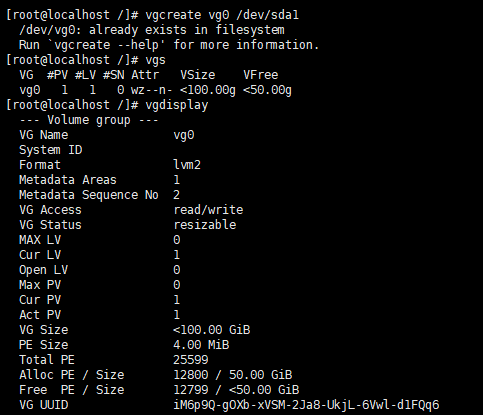Click the VG UUID string
483x415 pixels.
(306, 405)
